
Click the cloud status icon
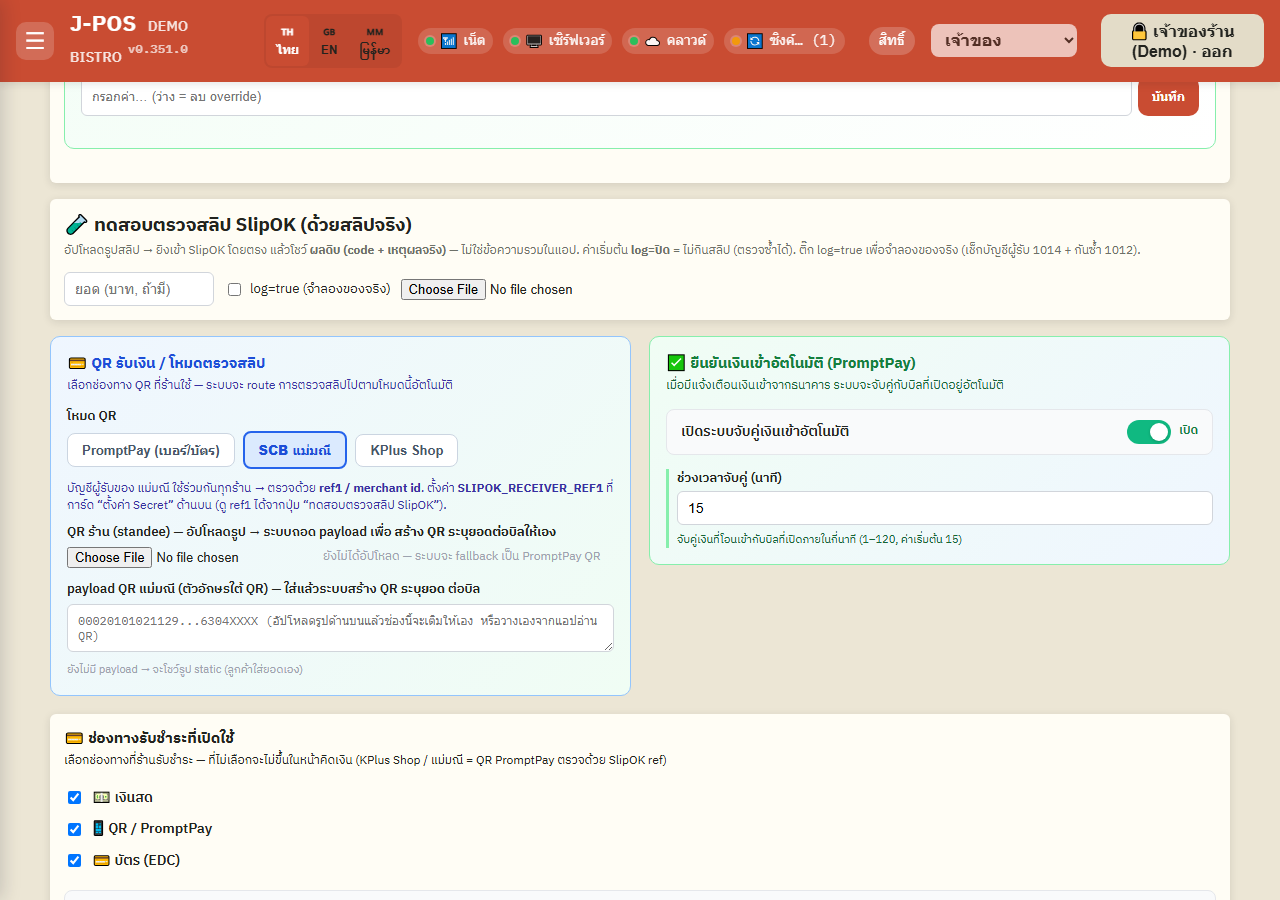coord(652,41)
